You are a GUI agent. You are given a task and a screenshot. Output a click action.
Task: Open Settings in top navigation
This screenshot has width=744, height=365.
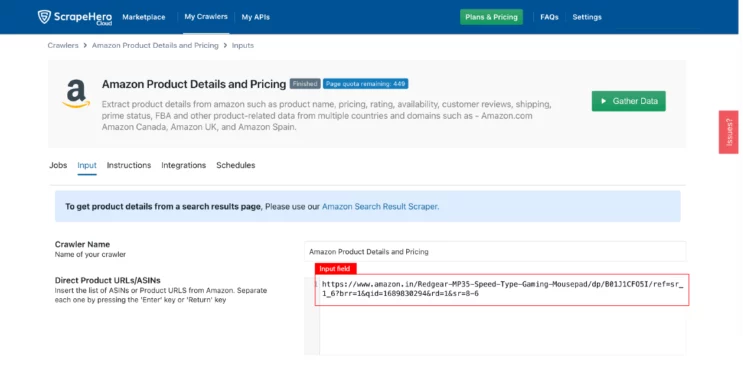586,17
